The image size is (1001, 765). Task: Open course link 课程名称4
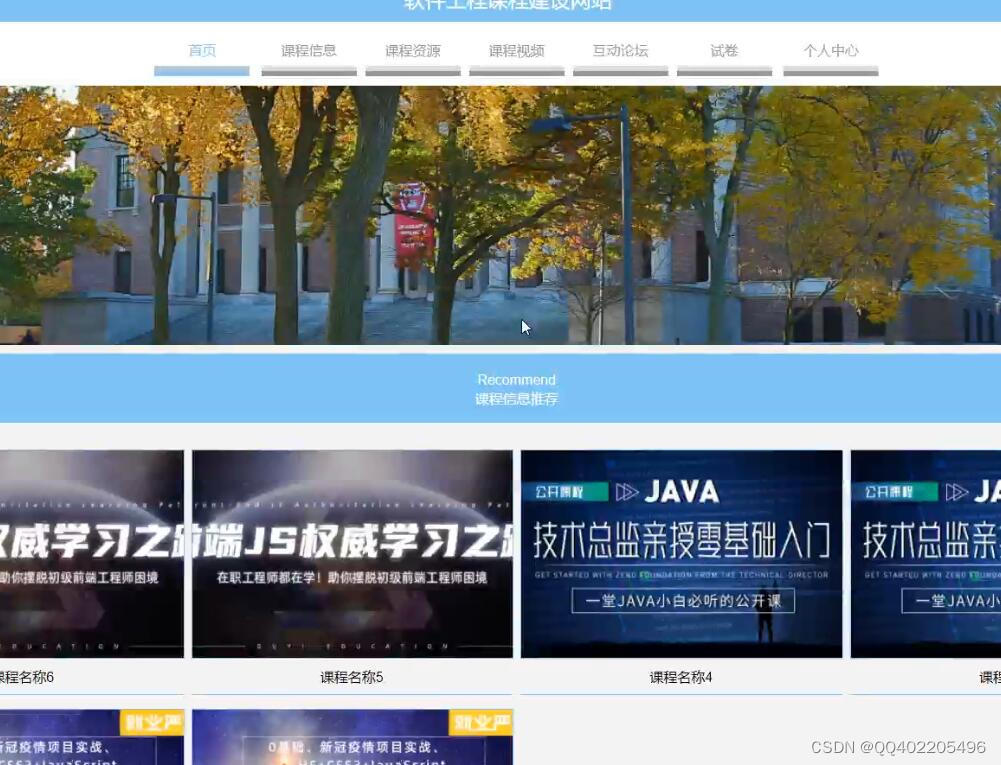pyautogui.click(x=681, y=677)
